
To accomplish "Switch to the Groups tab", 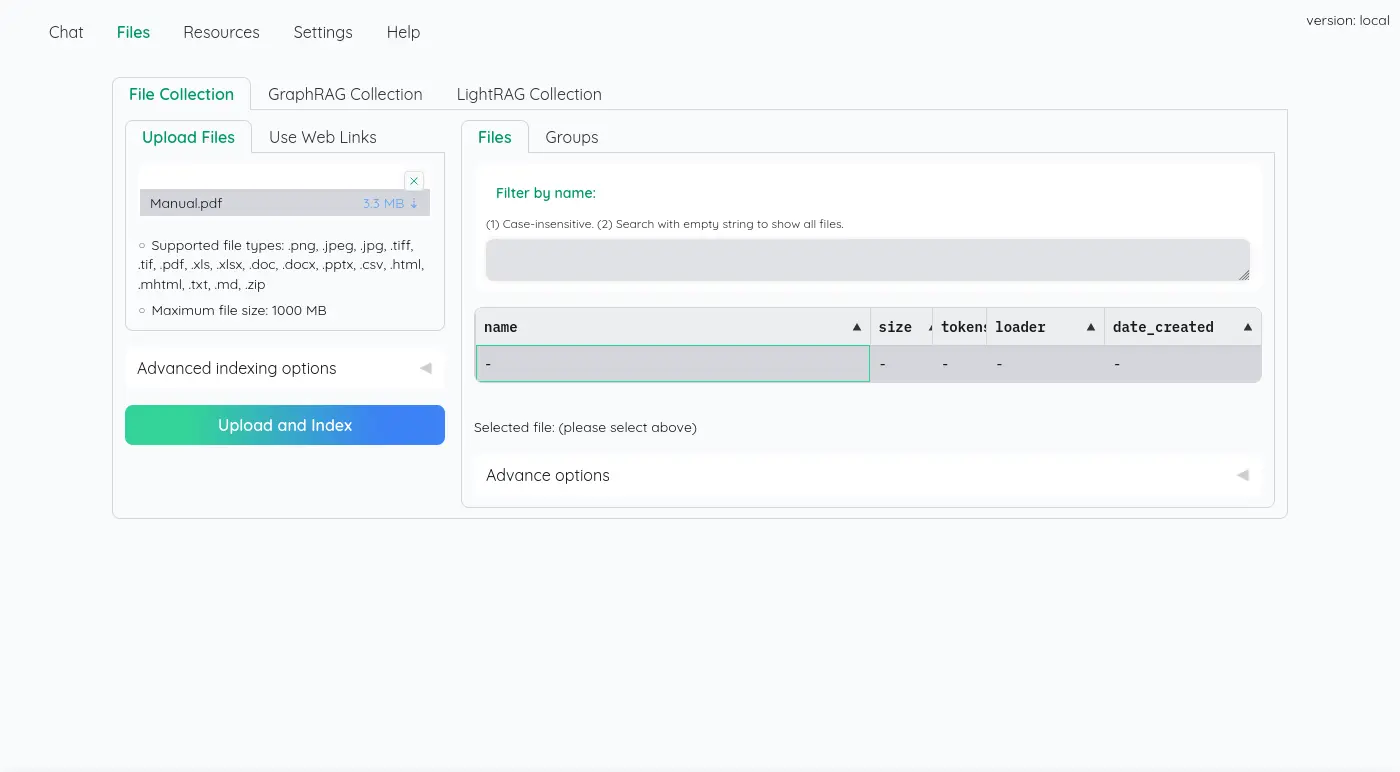I will 571,137.
